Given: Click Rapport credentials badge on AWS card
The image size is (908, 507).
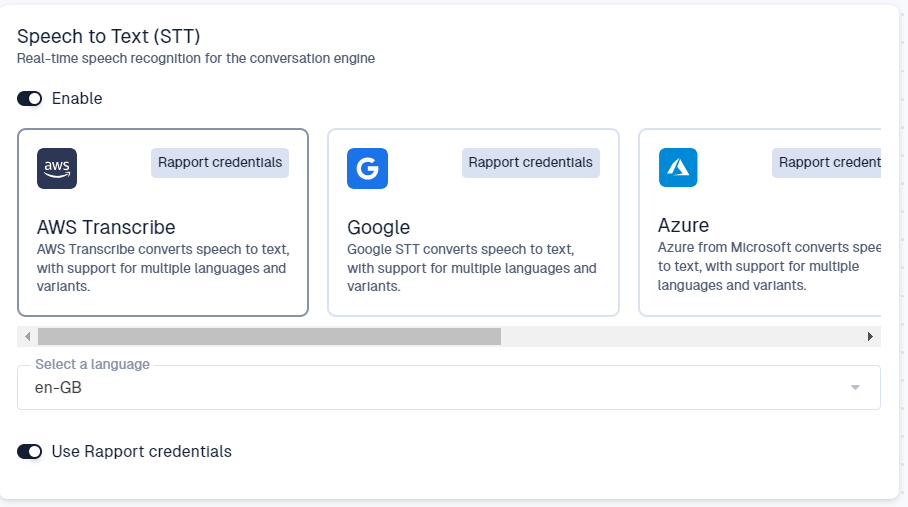Looking at the screenshot, I should [x=220, y=163].
